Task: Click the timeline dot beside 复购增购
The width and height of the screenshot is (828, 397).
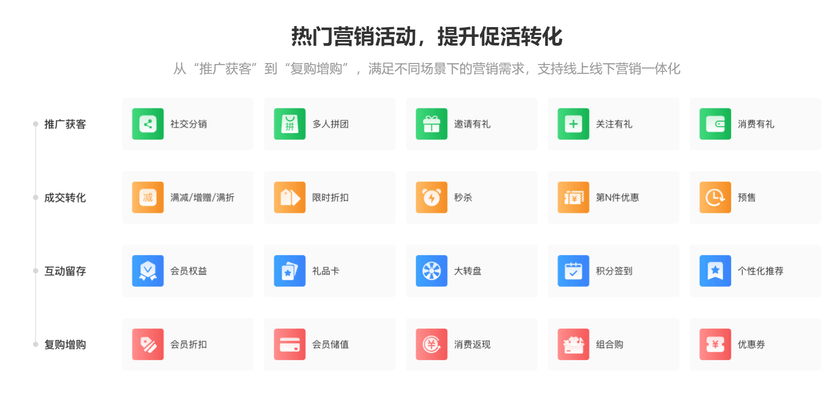Action: pos(36,344)
